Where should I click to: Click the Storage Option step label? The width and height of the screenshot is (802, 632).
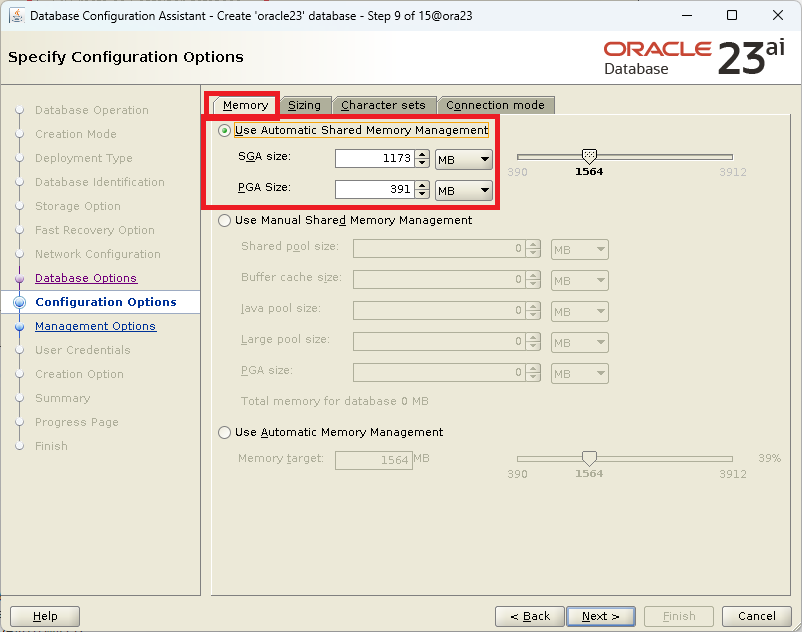coord(78,206)
